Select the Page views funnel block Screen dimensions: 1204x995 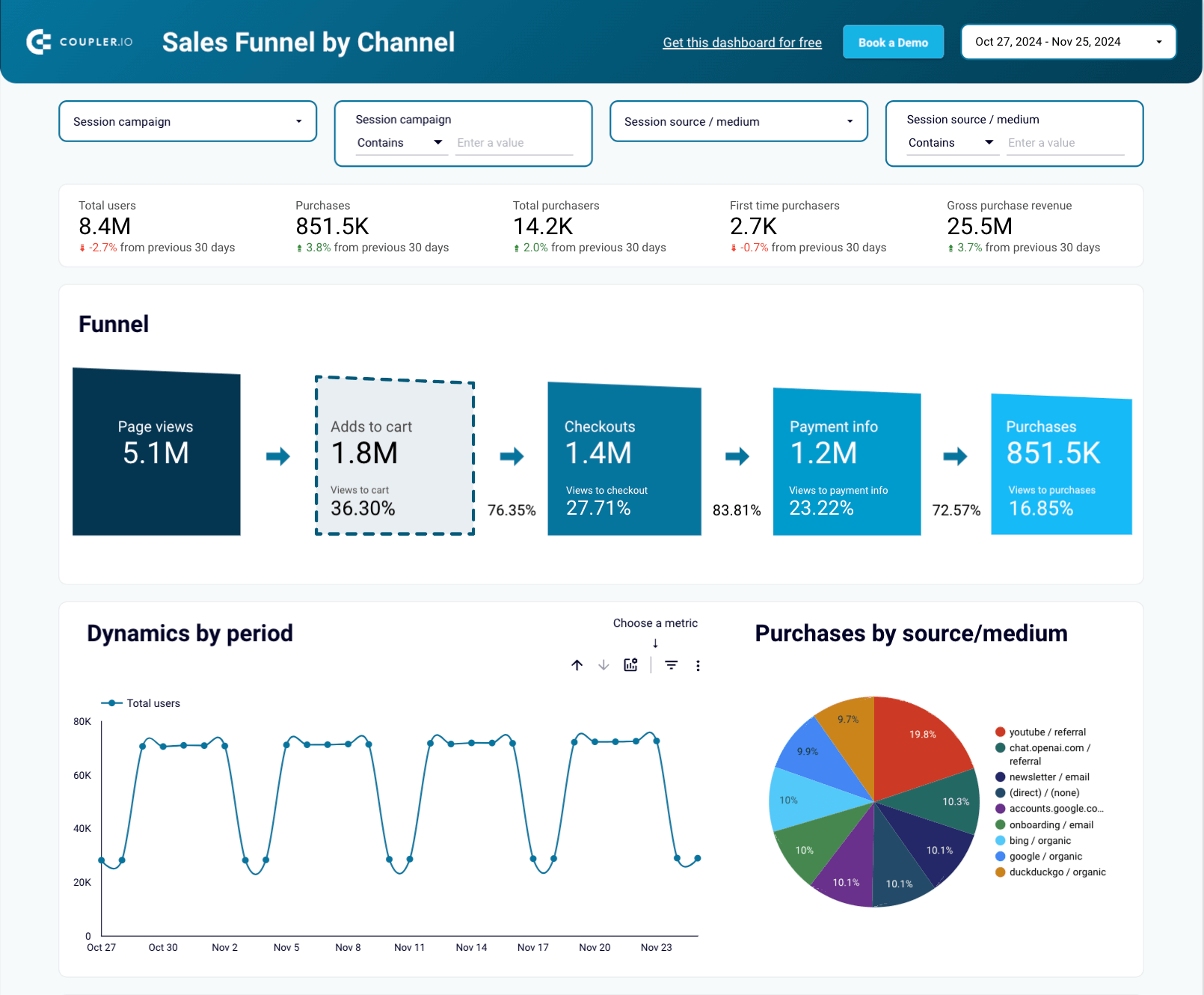pyautogui.click(x=156, y=452)
